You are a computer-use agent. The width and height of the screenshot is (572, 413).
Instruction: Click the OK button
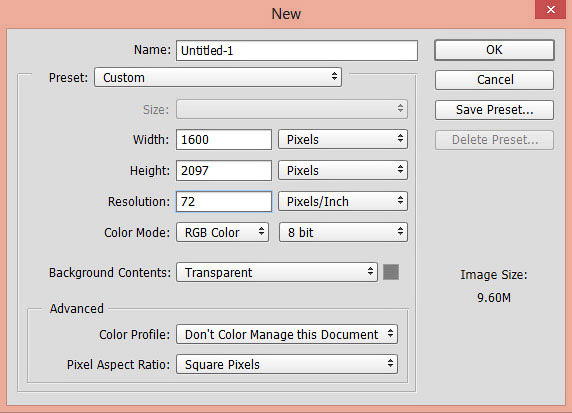click(x=494, y=50)
